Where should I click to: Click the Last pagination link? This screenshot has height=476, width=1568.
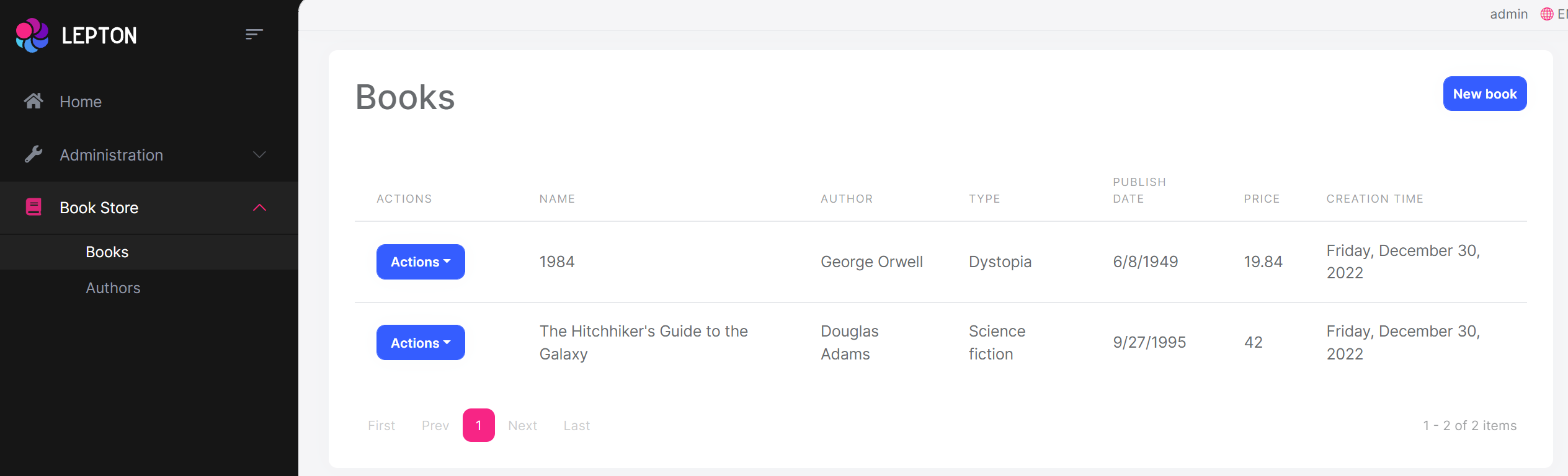click(576, 426)
